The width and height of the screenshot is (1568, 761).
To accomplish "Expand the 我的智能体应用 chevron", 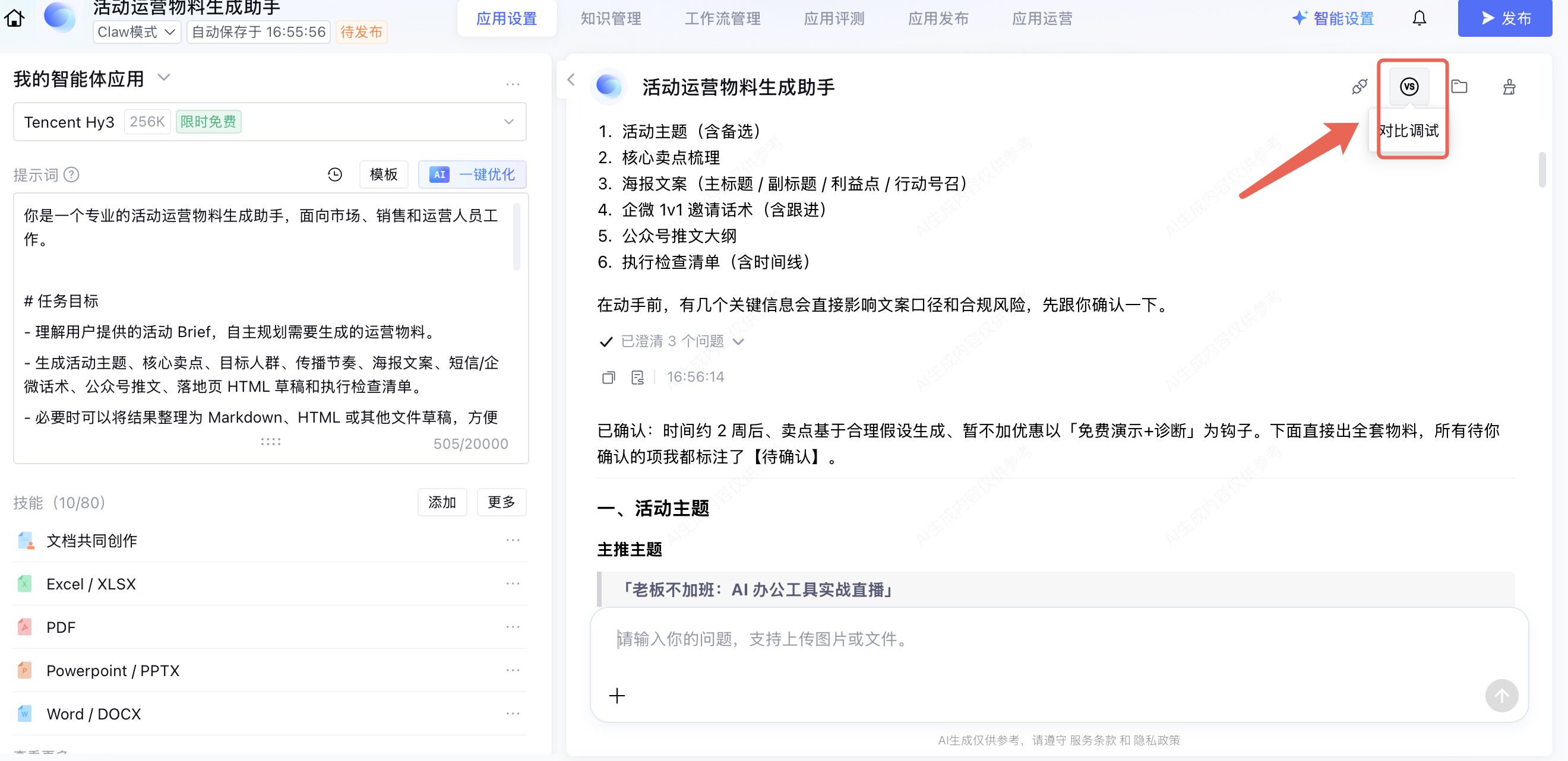I will click(x=164, y=78).
